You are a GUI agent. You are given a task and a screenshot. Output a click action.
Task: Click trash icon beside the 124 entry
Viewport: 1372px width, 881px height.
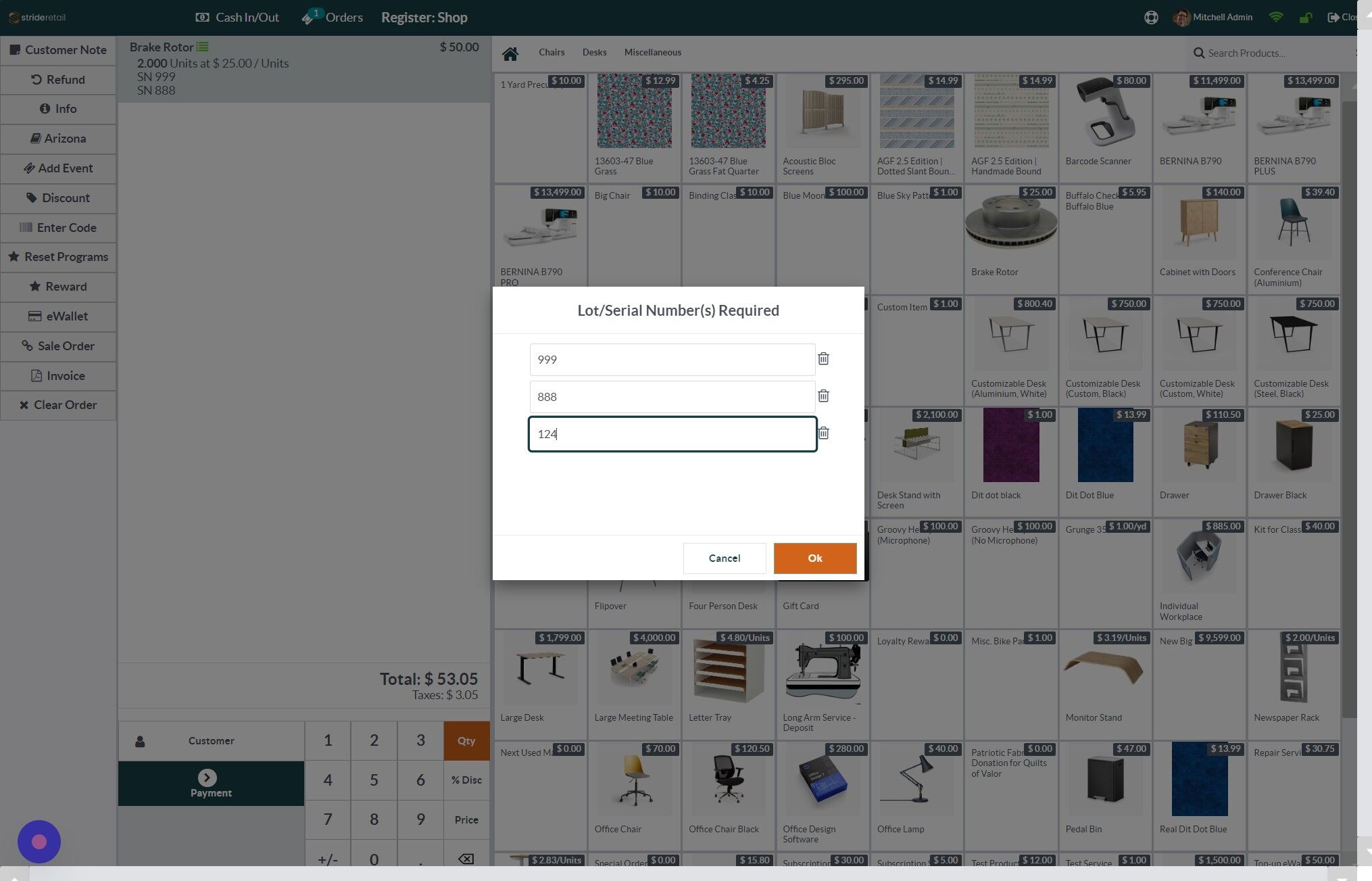click(823, 433)
